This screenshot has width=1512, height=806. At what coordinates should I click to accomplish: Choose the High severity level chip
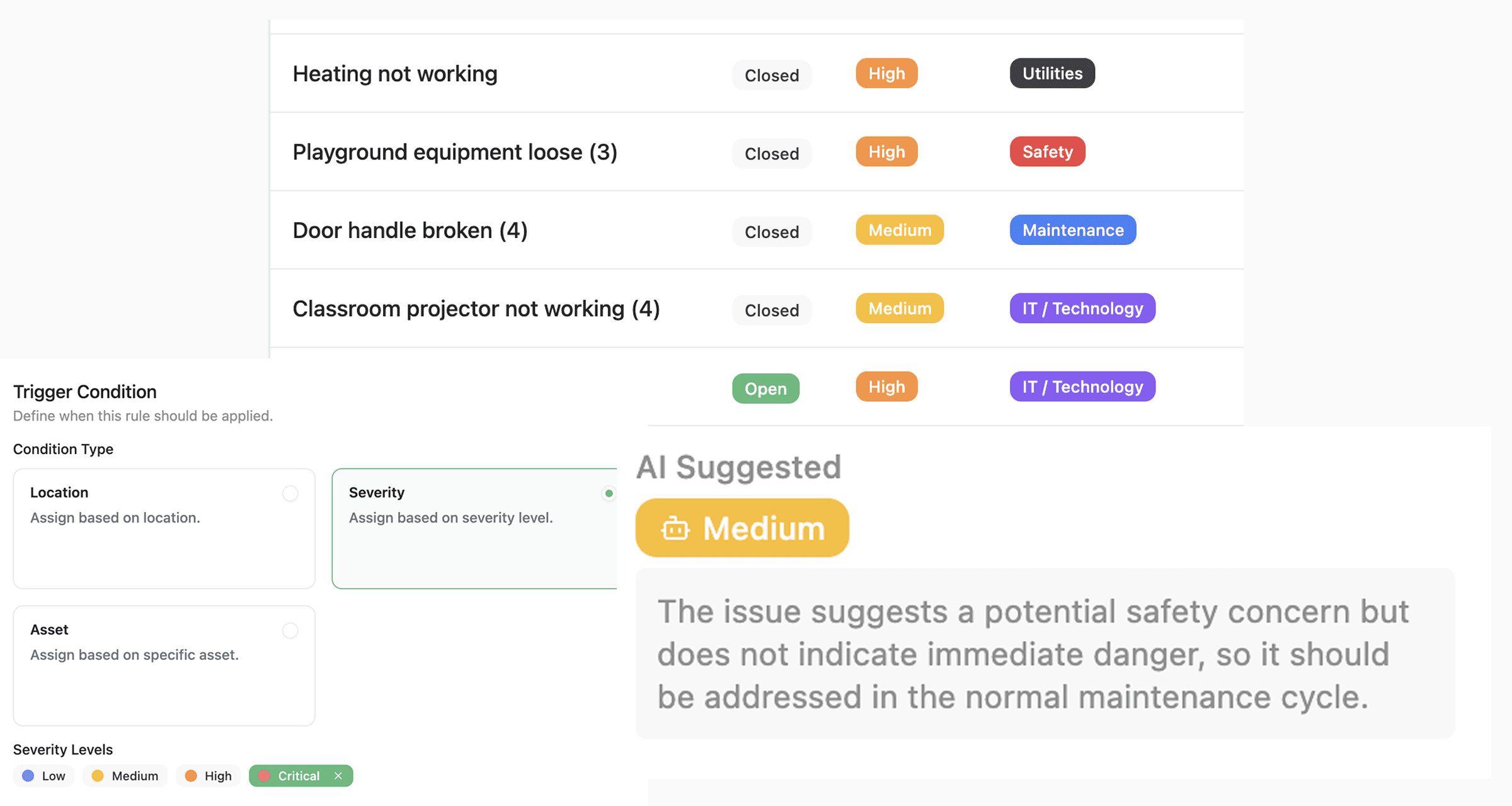coord(209,776)
